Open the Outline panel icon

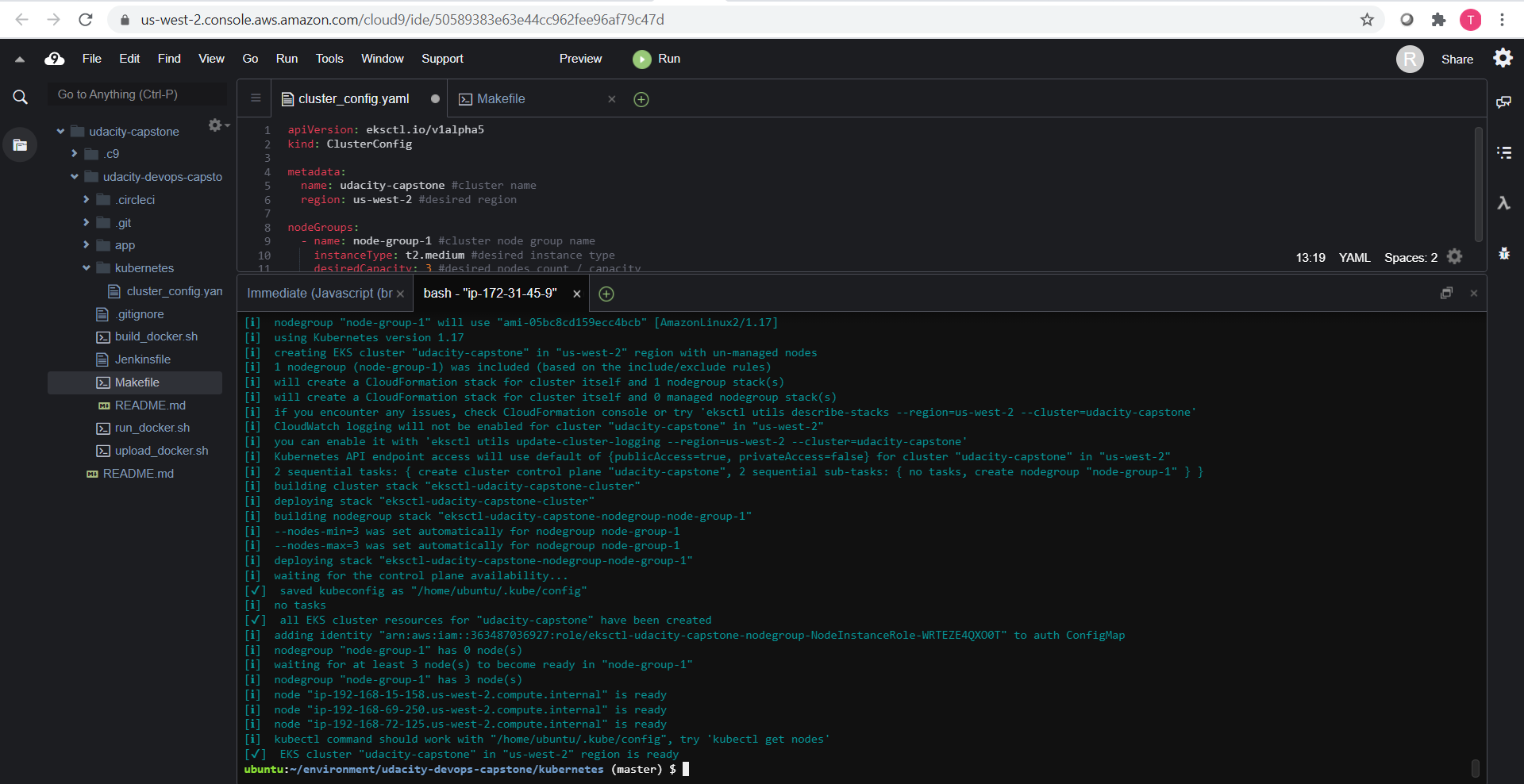1503,152
